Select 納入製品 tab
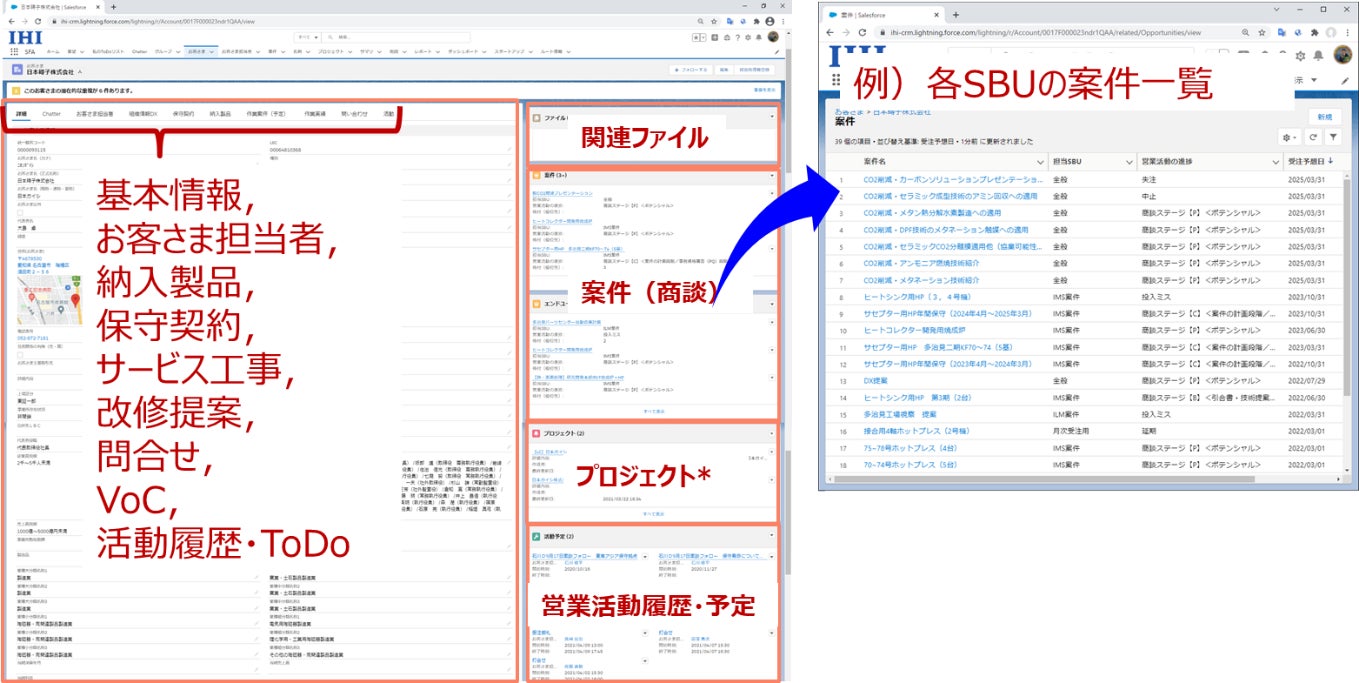Image resolution: width=1359 pixels, height=683 pixels. coord(220,114)
